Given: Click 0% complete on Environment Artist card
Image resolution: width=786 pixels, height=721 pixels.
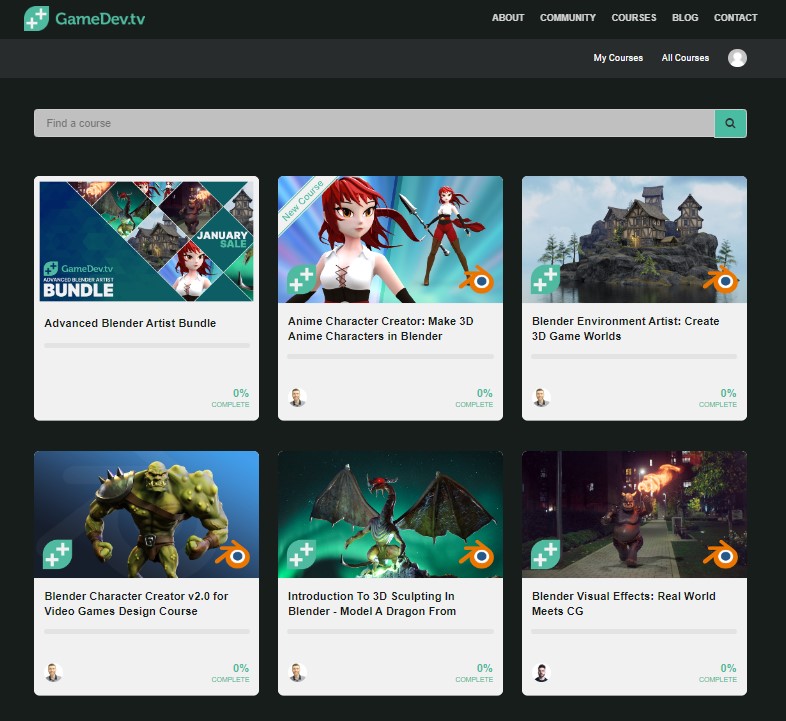Looking at the screenshot, I should 718,398.
